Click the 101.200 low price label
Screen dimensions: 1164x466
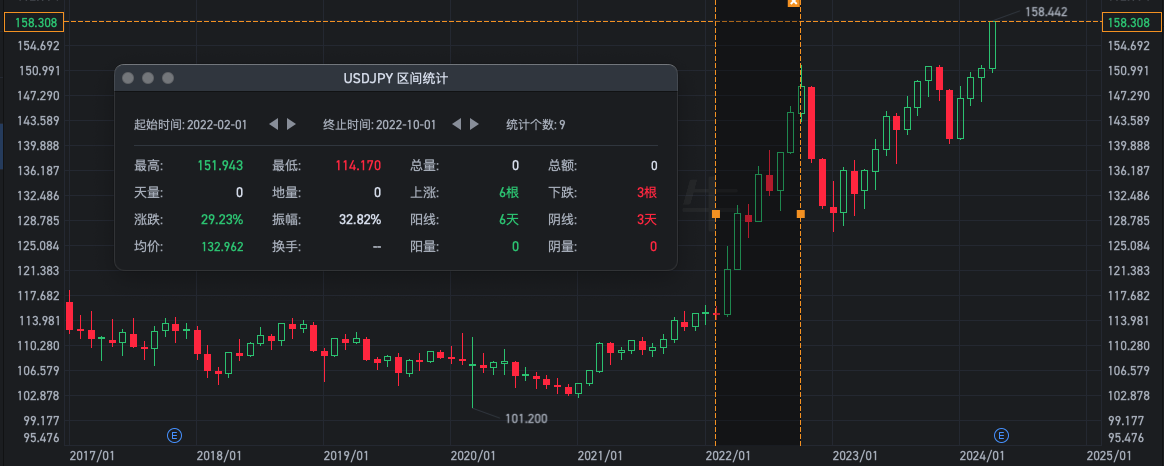point(526,419)
